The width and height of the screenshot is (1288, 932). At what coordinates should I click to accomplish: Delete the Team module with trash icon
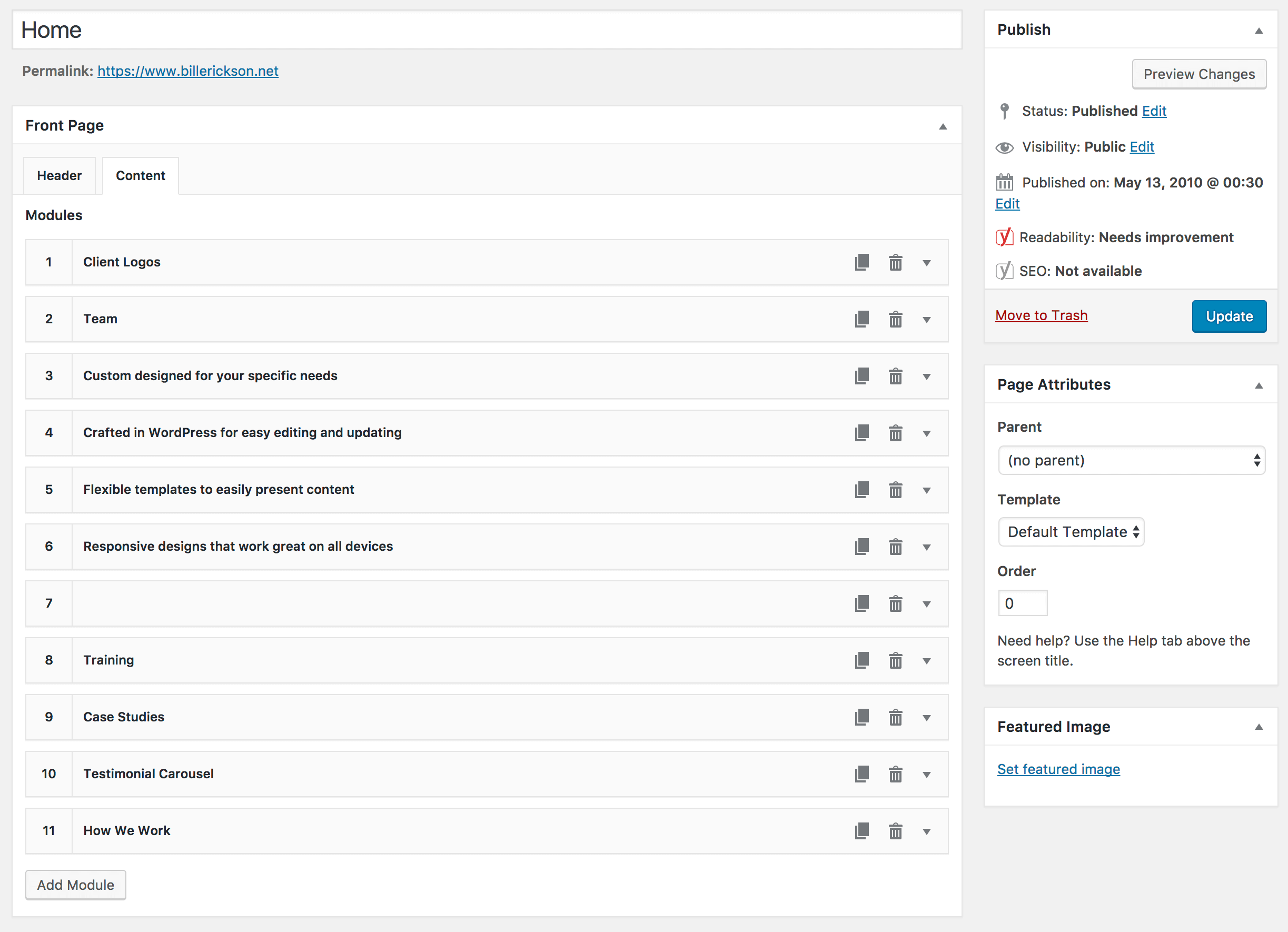point(895,319)
